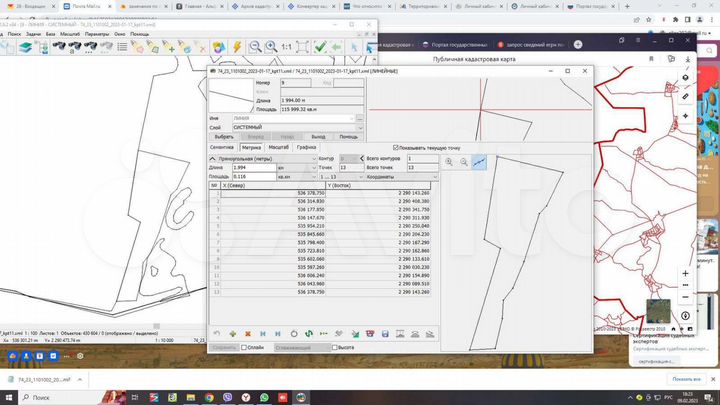The width and height of the screenshot is (720, 405).
Task: Click the zoom in magnifier in the main toolbar
Action: 271,47
